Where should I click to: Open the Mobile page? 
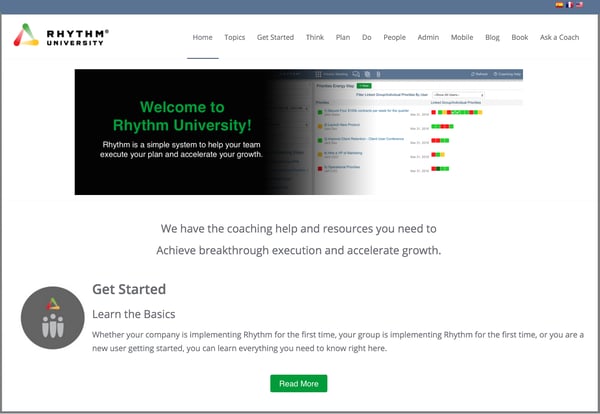coord(462,37)
